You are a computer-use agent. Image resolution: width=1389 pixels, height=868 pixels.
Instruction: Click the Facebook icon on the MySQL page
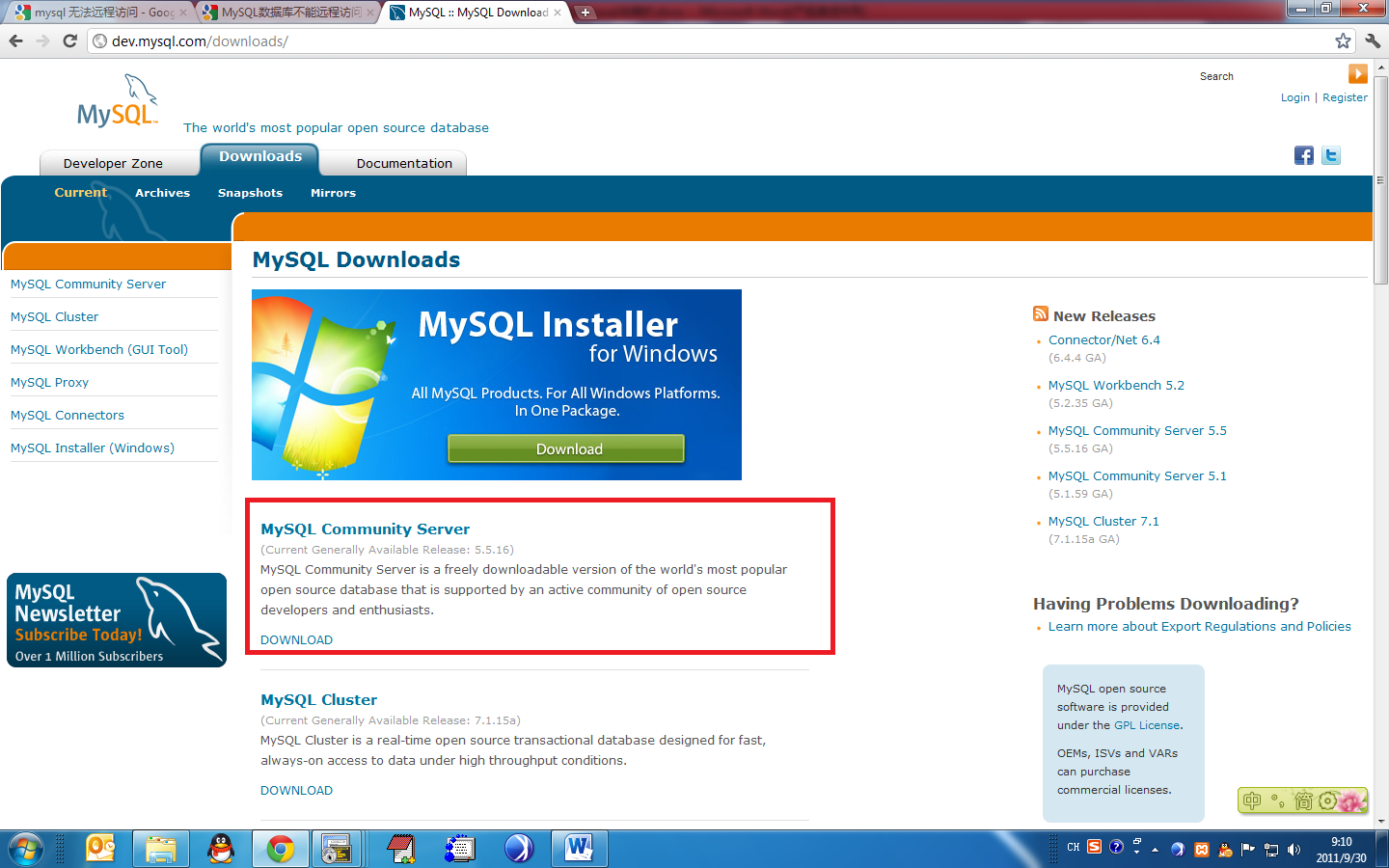[x=1303, y=155]
